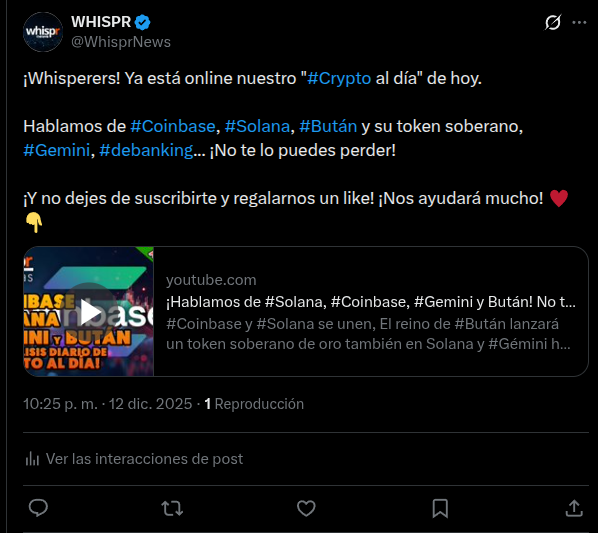Image resolution: width=598 pixels, height=533 pixels.
Task: Click Ver las interacciones de post
Action: point(134,459)
